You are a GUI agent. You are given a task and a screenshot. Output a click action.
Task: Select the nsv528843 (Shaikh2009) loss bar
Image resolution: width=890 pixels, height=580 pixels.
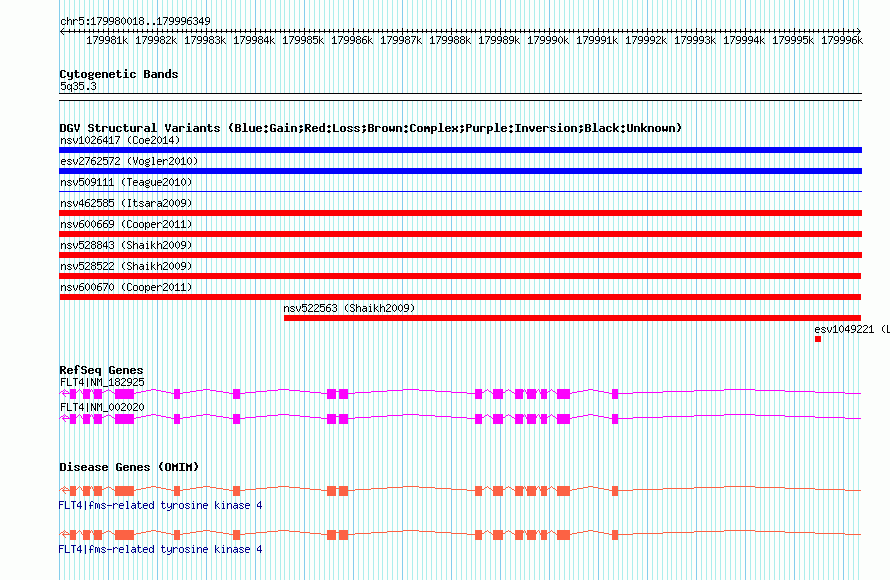pyautogui.click(x=460, y=255)
